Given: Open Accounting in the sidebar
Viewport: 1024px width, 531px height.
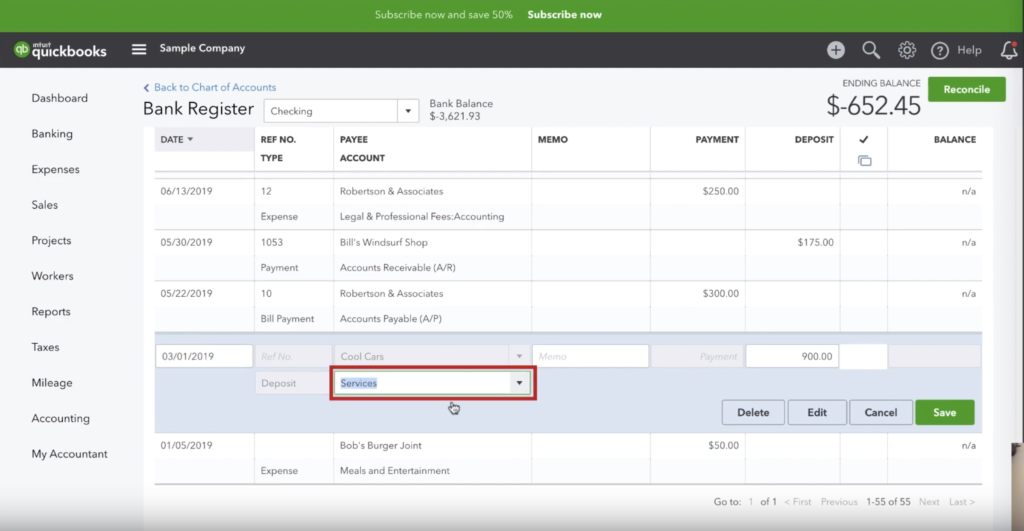Looking at the screenshot, I should coord(61,418).
